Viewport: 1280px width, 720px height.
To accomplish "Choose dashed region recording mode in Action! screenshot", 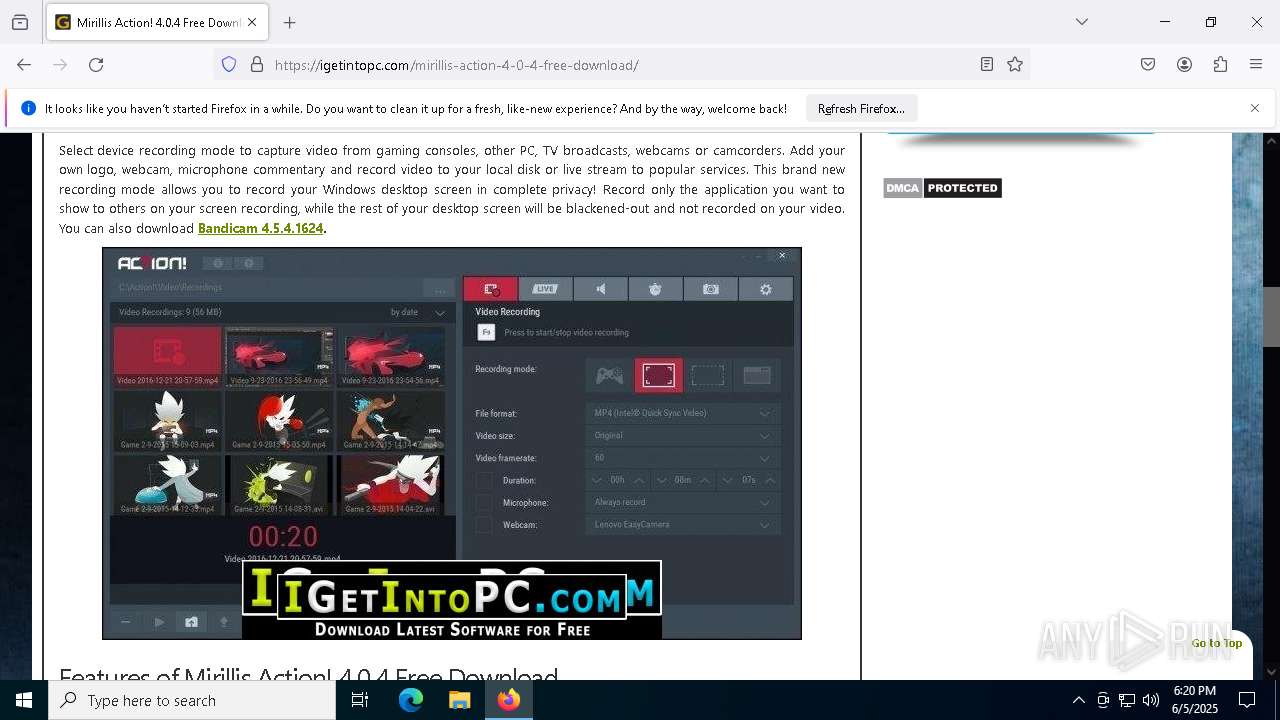I will point(707,375).
